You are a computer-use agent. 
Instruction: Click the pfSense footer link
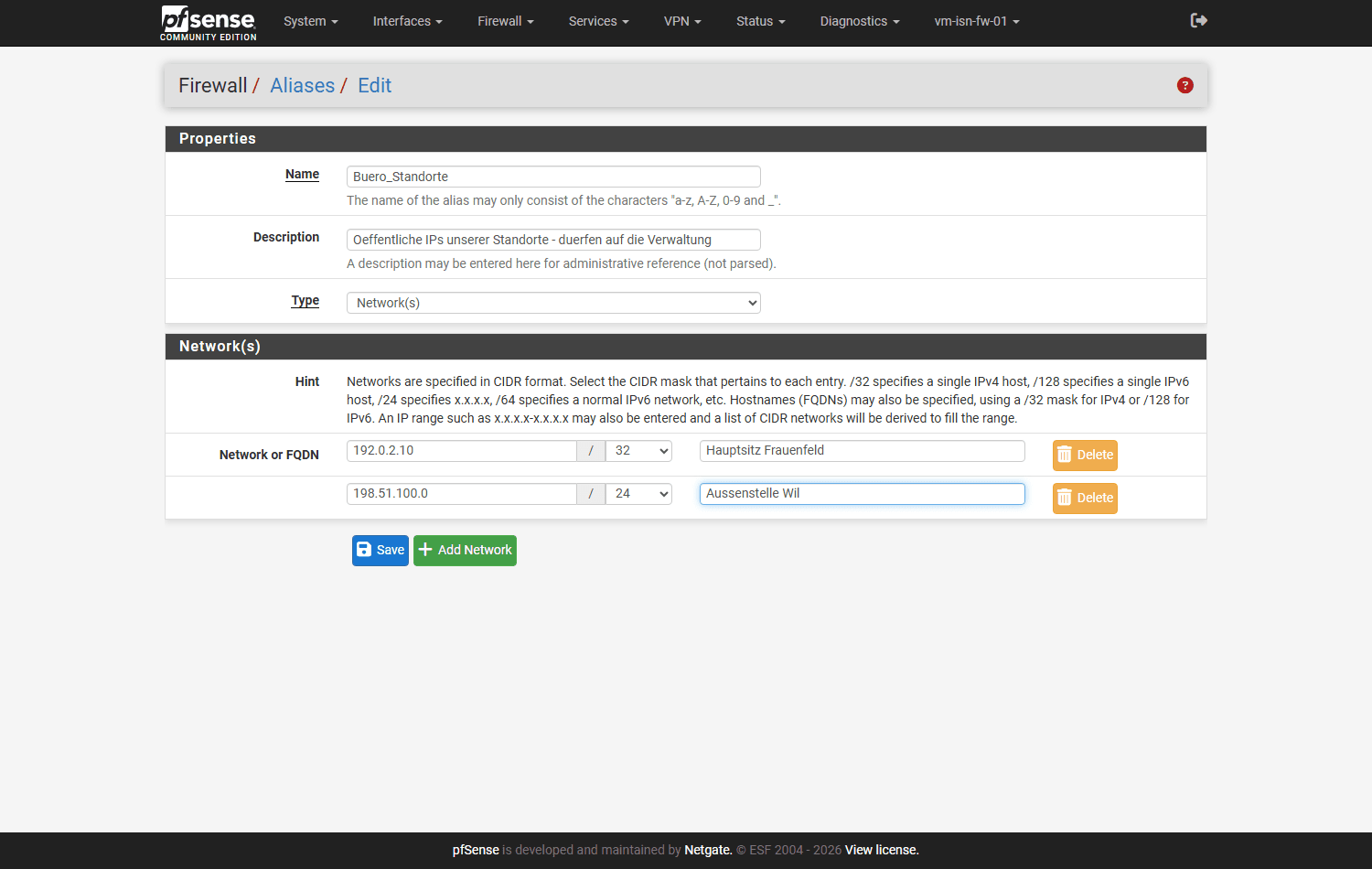coord(476,850)
